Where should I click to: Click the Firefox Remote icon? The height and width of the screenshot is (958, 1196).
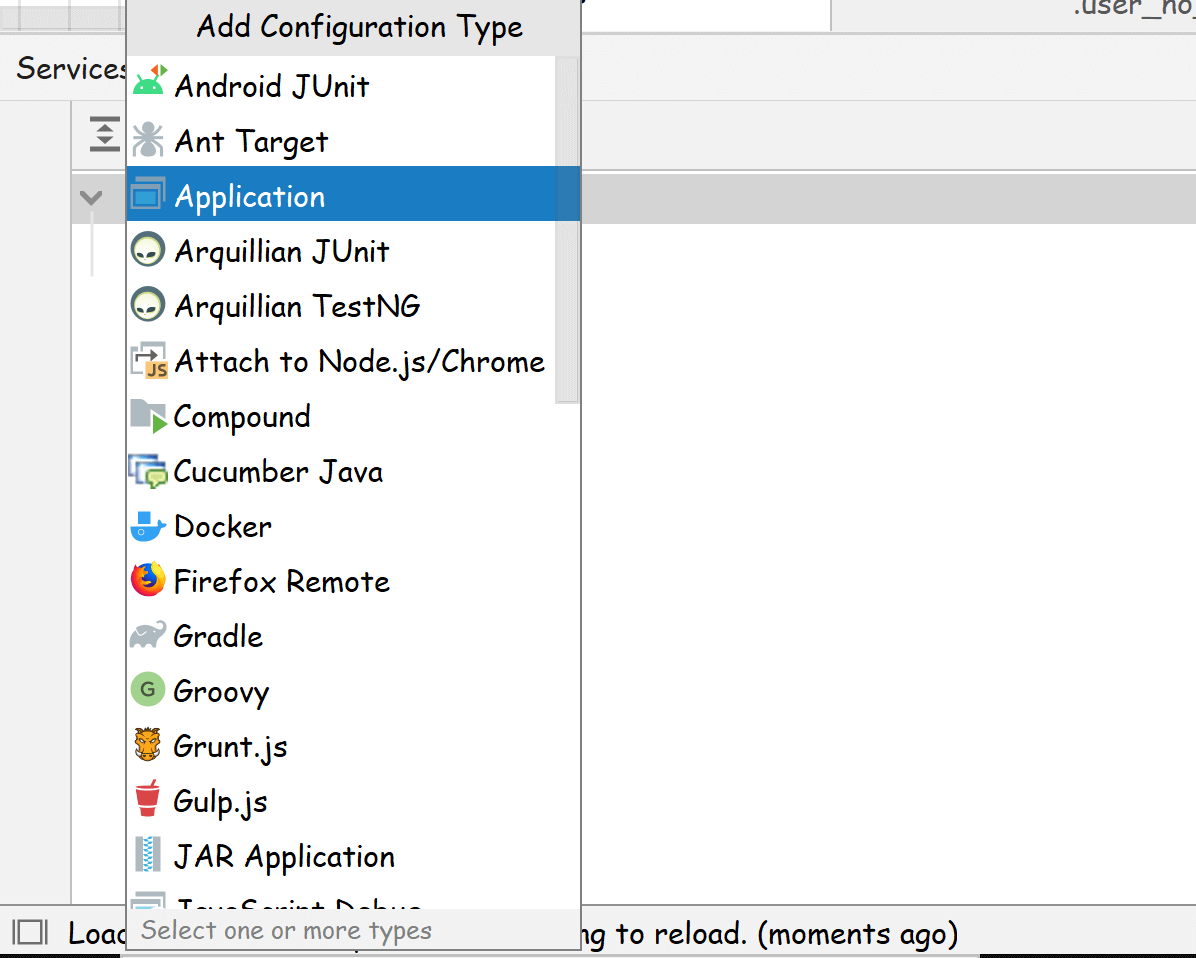tap(148, 581)
